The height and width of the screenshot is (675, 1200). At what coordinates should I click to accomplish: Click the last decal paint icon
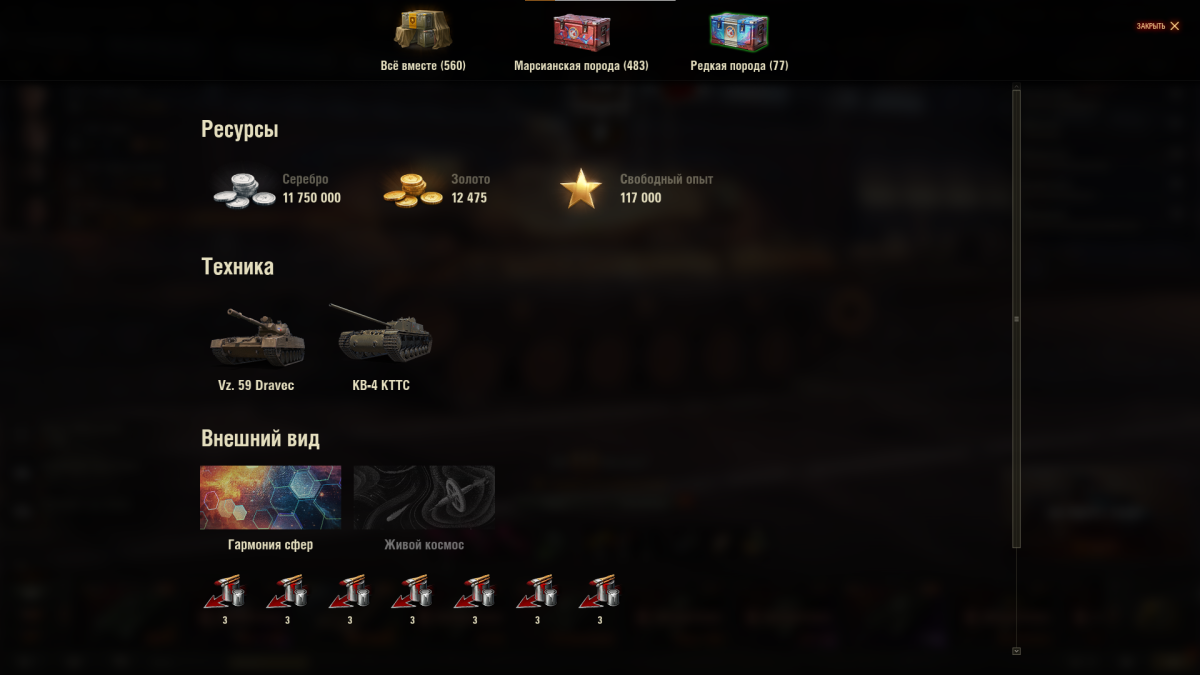[x=600, y=592]
